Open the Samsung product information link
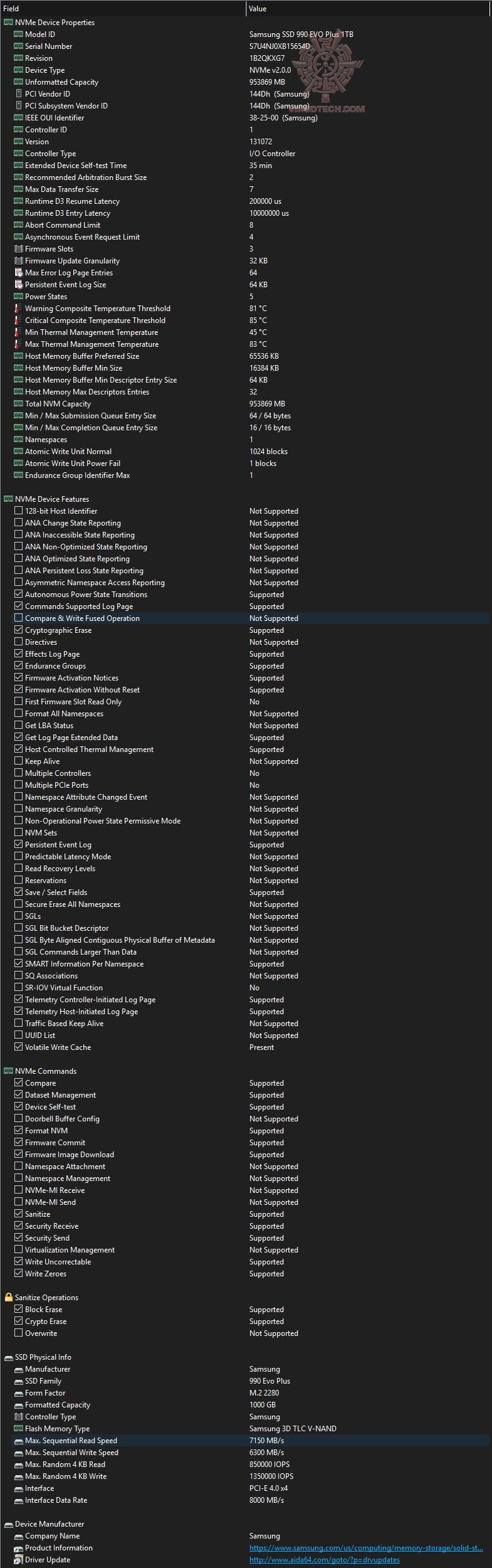492x1568 pixels. pyautogui.click(x=366, y=1548)
